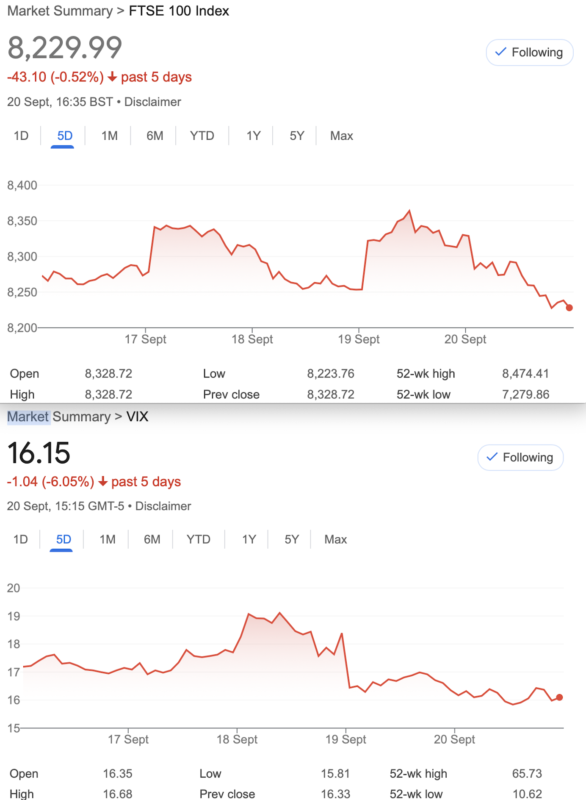
Task: Choose 5Y range for VIX chart
Action: [x=291, y=539]
